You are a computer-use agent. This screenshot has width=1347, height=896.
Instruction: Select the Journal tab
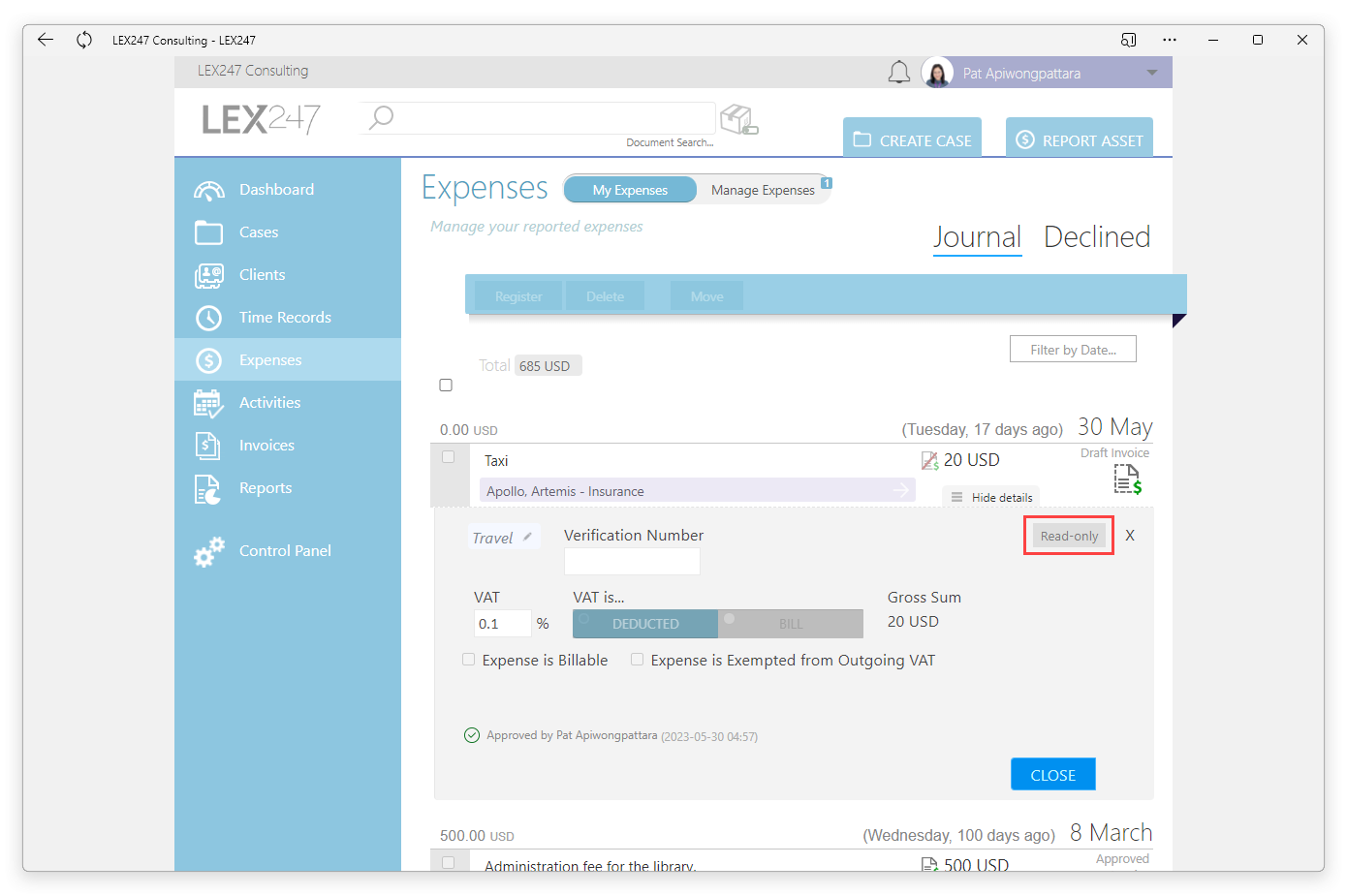pyautogui.click(x=977, y=237)
